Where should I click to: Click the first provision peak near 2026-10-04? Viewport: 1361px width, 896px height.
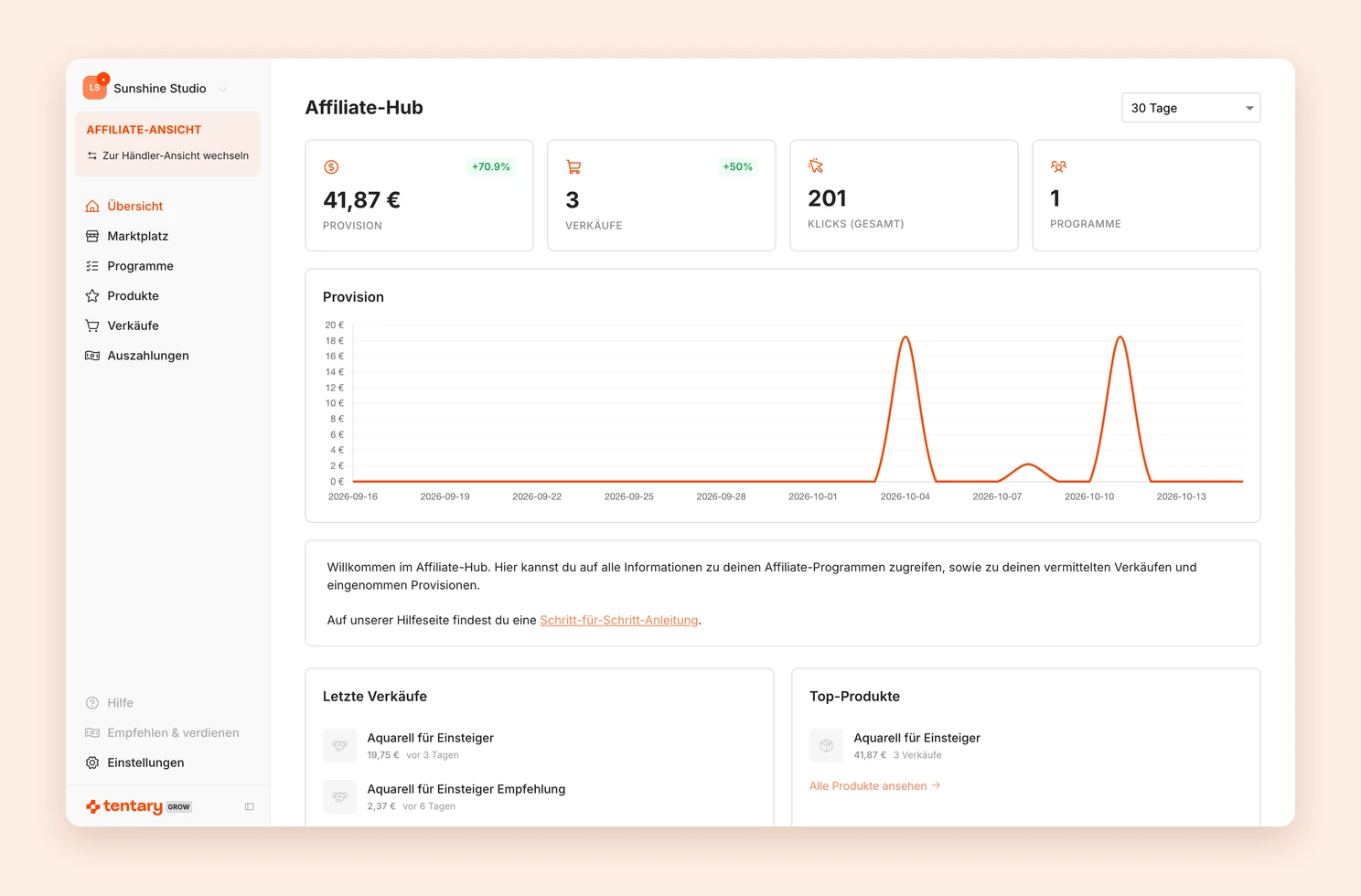[906, 337]
